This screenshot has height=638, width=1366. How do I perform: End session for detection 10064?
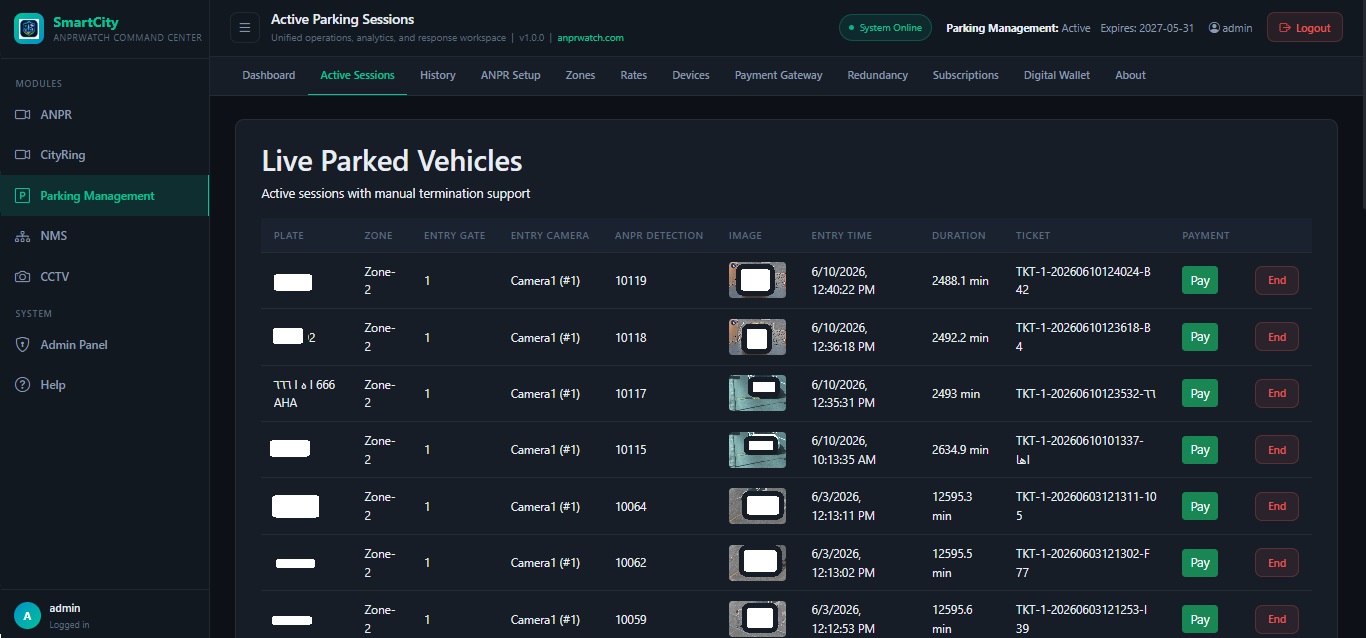(1277, 507)
